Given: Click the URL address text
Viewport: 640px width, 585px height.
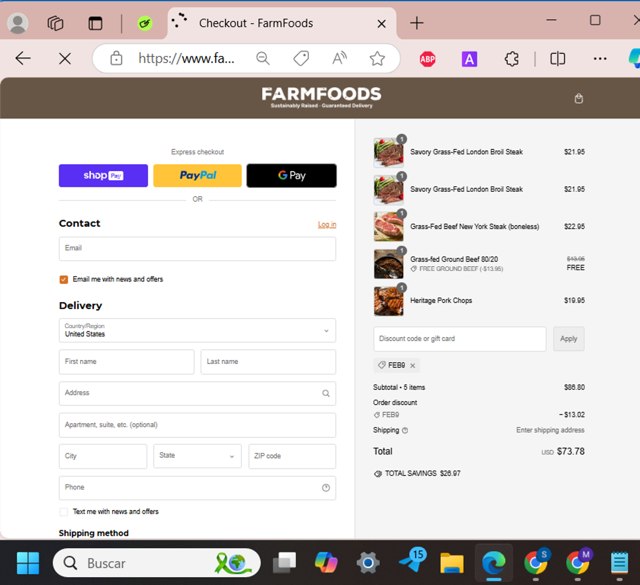Looking at the screenshot, I should pyautogui.click(x=186, y=58).
